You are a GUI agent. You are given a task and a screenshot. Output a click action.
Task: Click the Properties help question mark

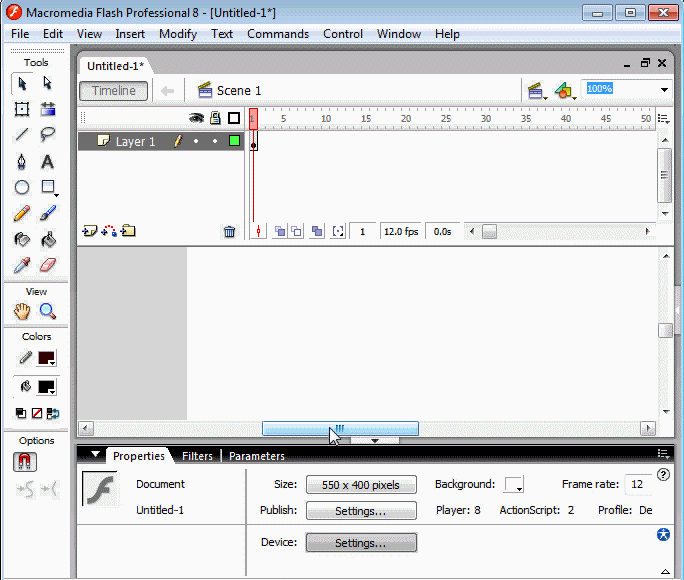663,474
